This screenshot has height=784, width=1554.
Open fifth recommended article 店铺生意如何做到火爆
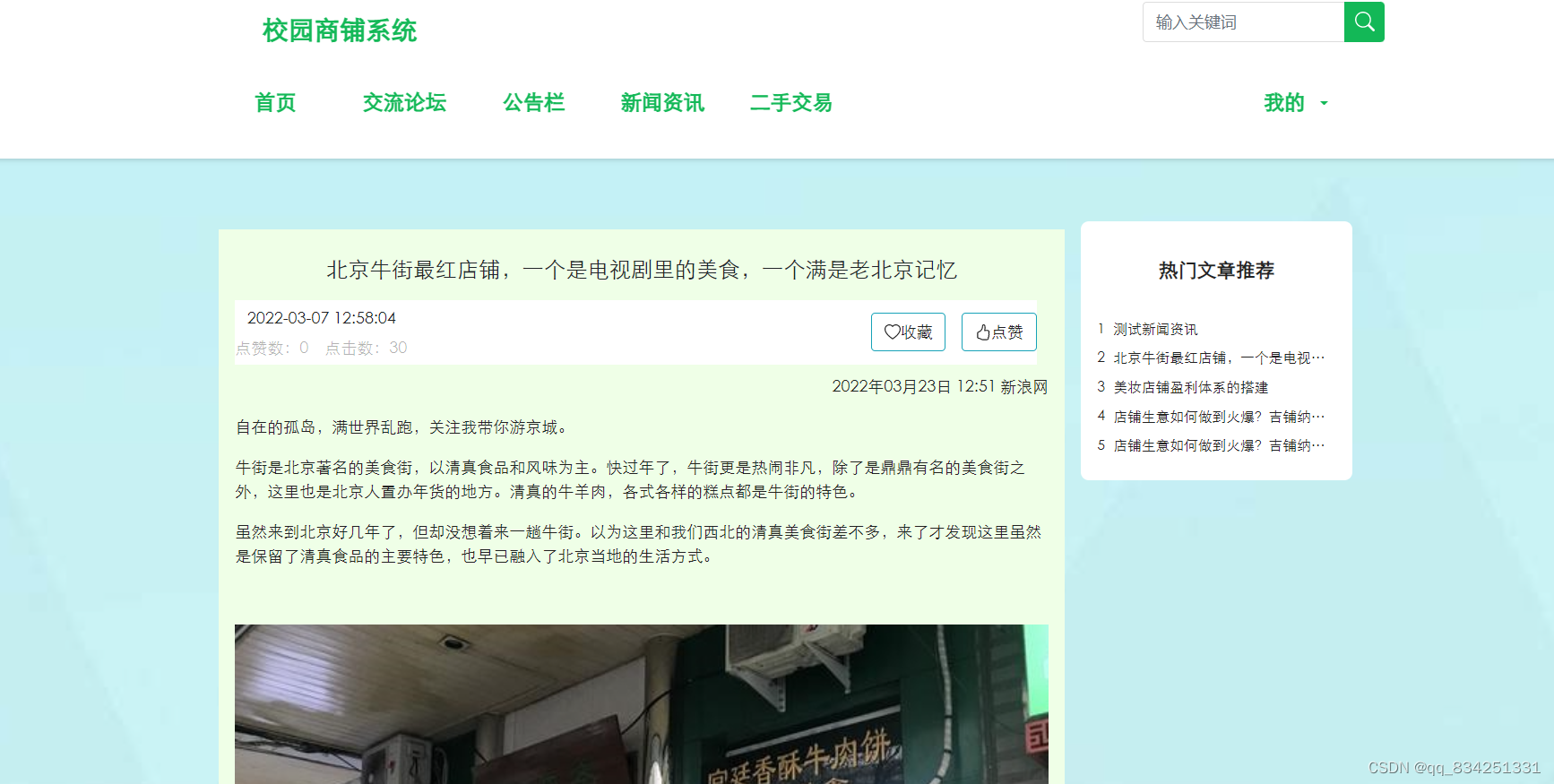point(1219,445)
